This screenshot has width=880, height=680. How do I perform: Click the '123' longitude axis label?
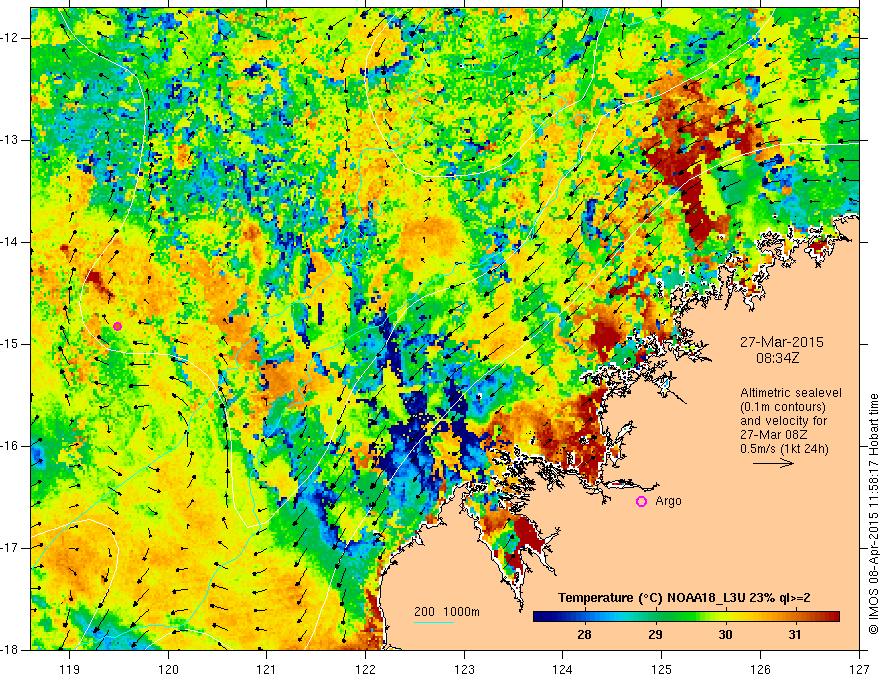464,670
